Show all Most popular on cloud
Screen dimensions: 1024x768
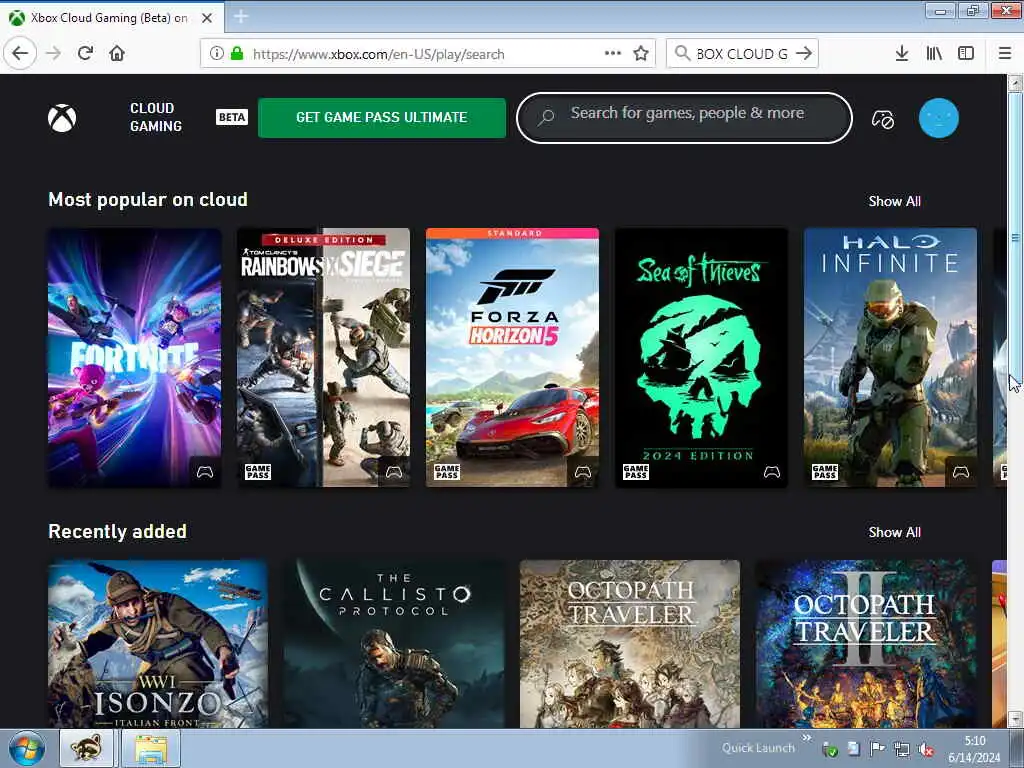pos(895,201)
